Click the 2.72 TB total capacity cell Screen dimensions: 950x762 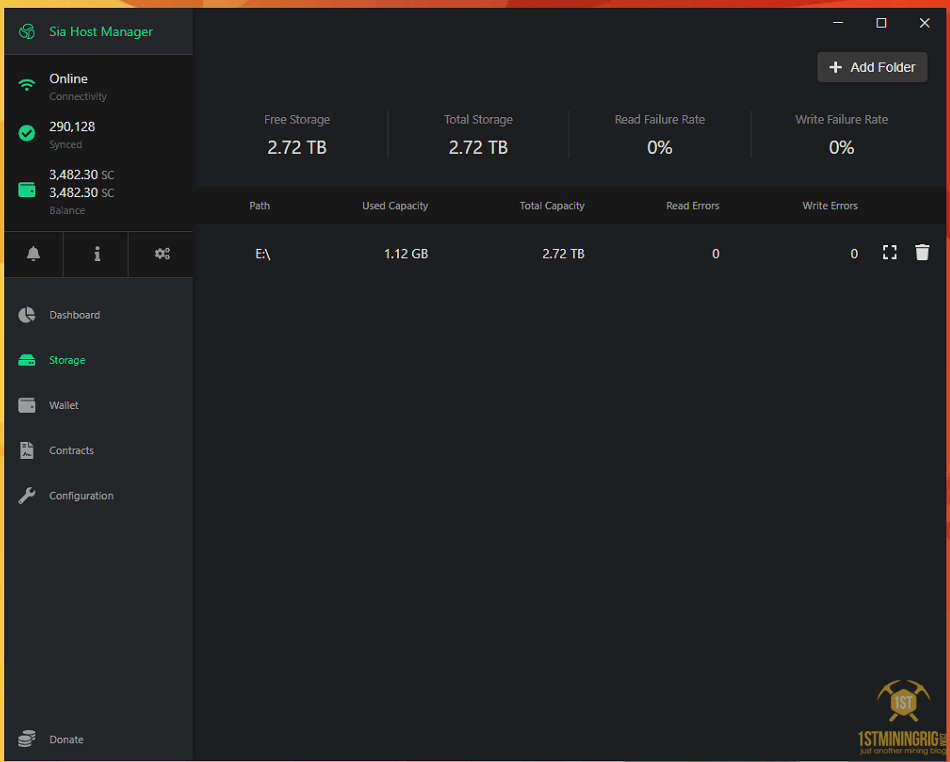[x=563, y=254]
